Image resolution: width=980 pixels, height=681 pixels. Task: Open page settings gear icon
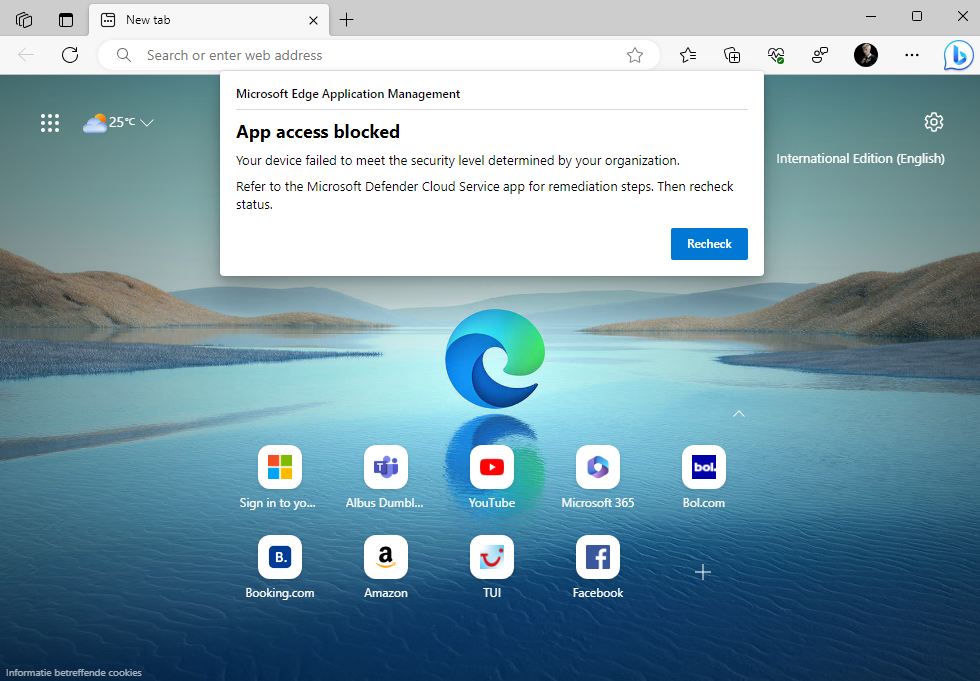pos(934,122)
